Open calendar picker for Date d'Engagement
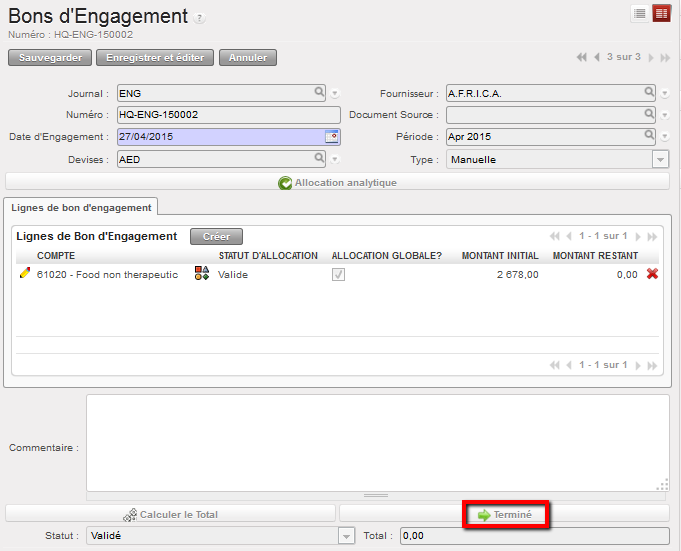681x551 pixels. [332, 137]
